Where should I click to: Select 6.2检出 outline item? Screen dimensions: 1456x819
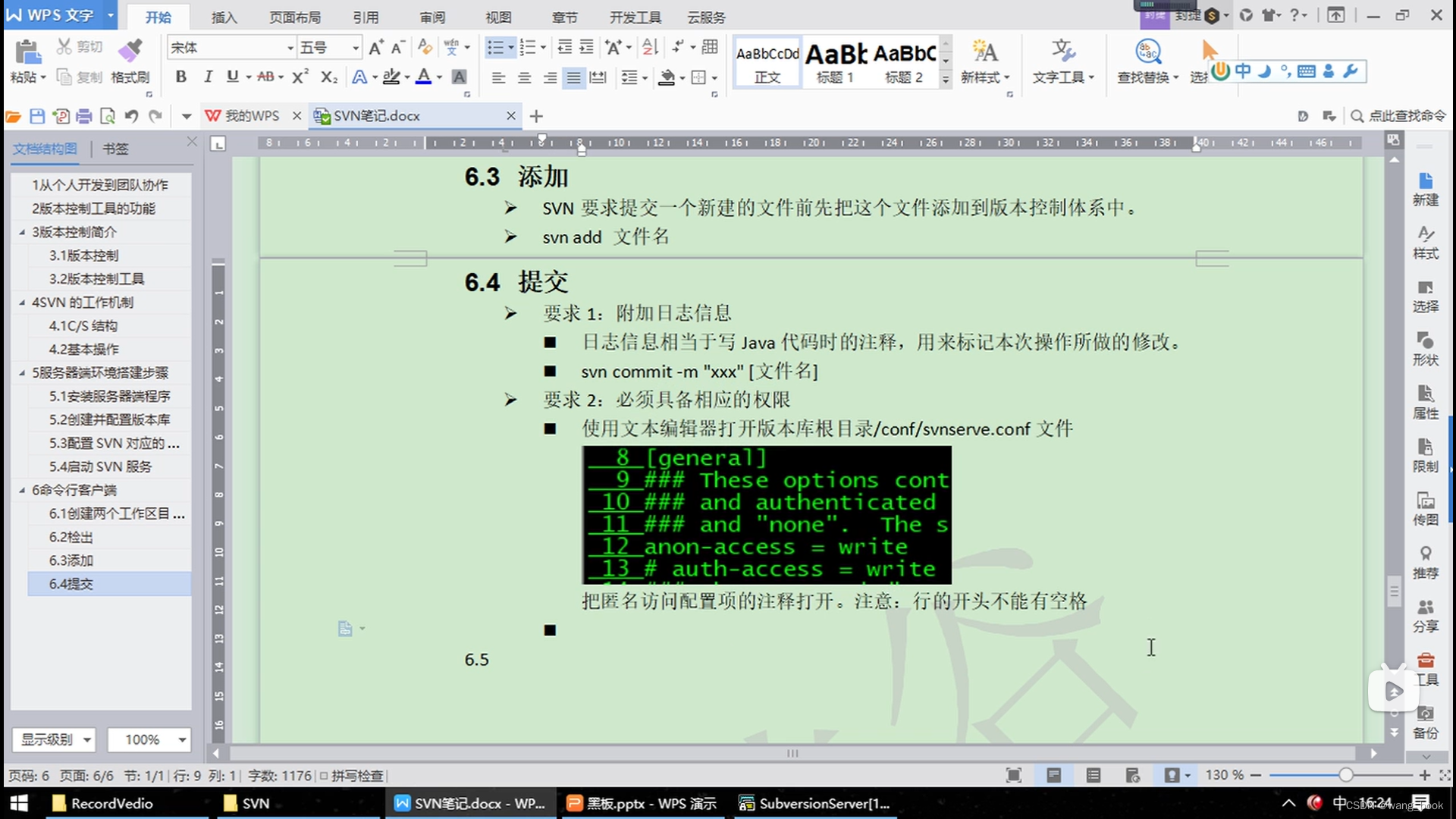pyautogui.click(x=71, y=538)
